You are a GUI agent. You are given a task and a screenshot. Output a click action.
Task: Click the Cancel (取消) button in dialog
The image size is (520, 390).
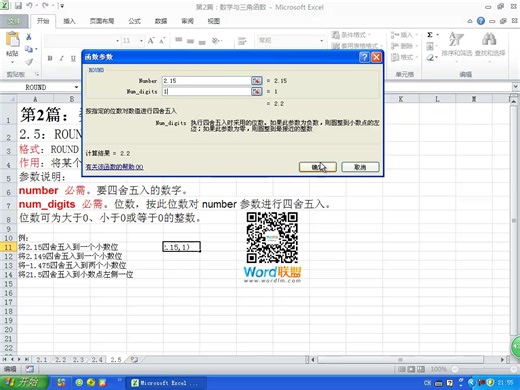(x=360, y=167)
